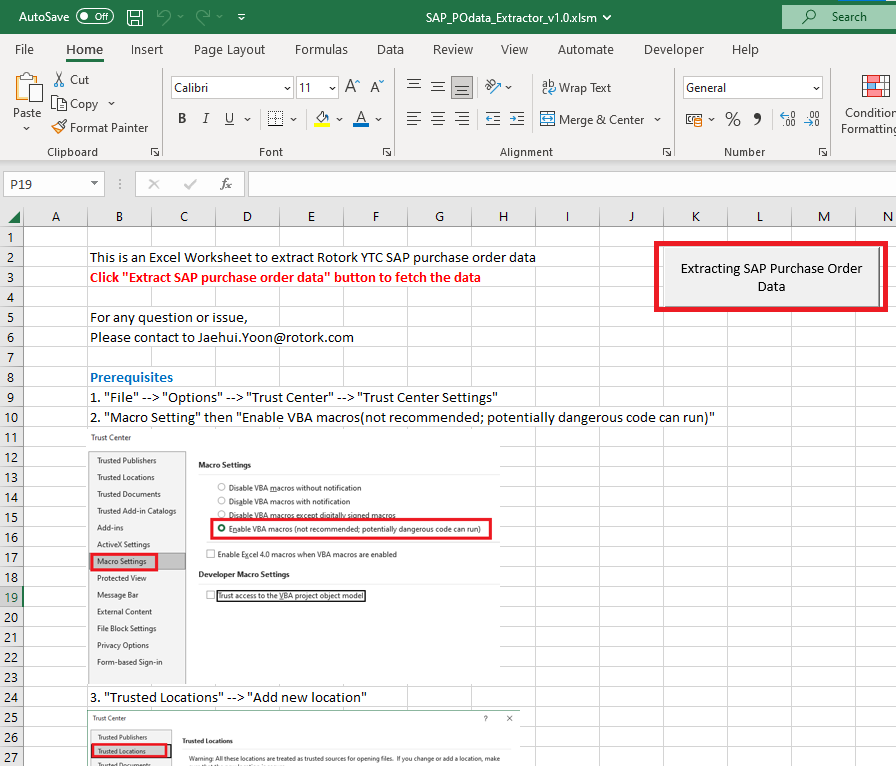Expand Name Box dropdown arrow
Screen dimensions: 896x766
[94, 183]
